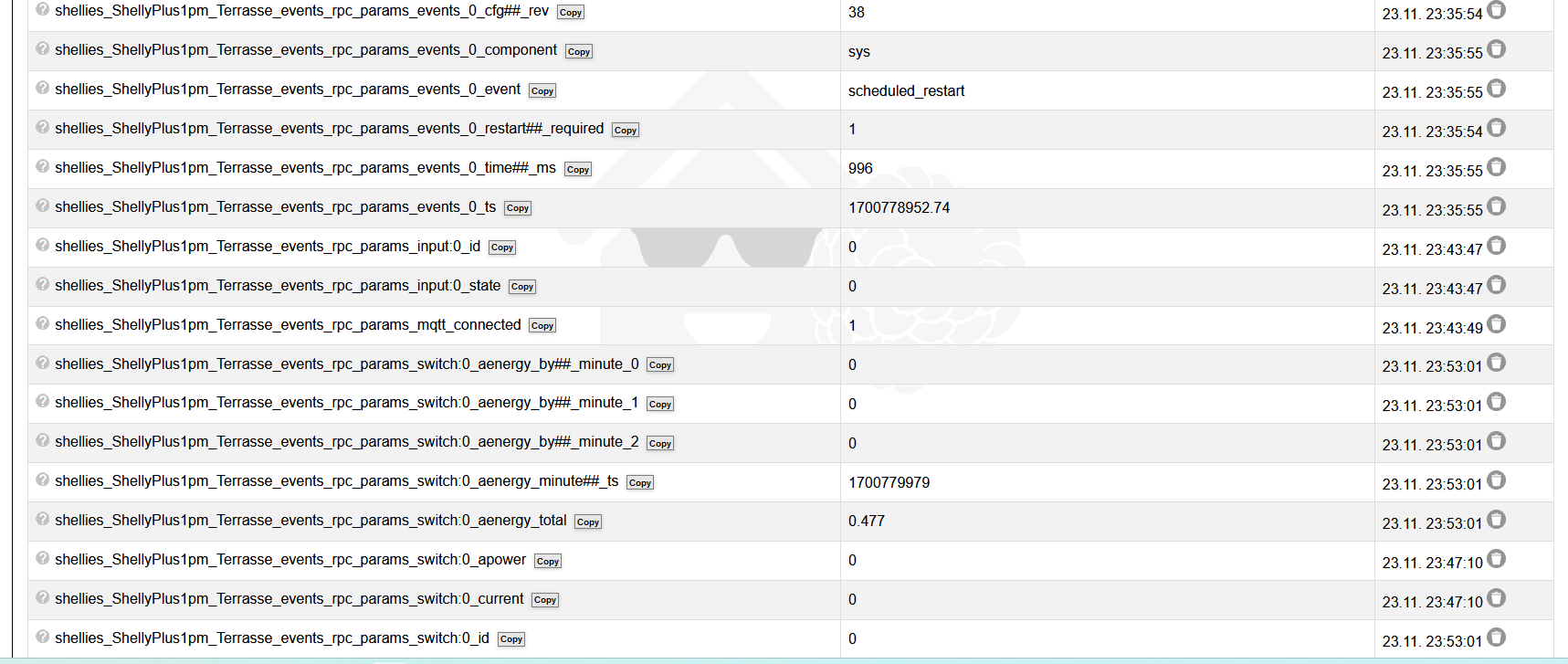Click trash icon in switch:0_current row
This screenshot has width=1568, height=664.
(x=1496, y=598)
